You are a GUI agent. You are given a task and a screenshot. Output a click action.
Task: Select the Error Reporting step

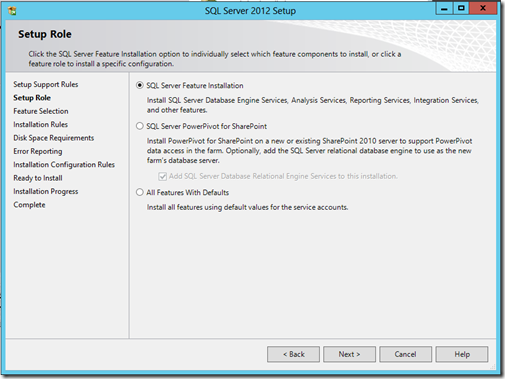(x=38, y=151)
